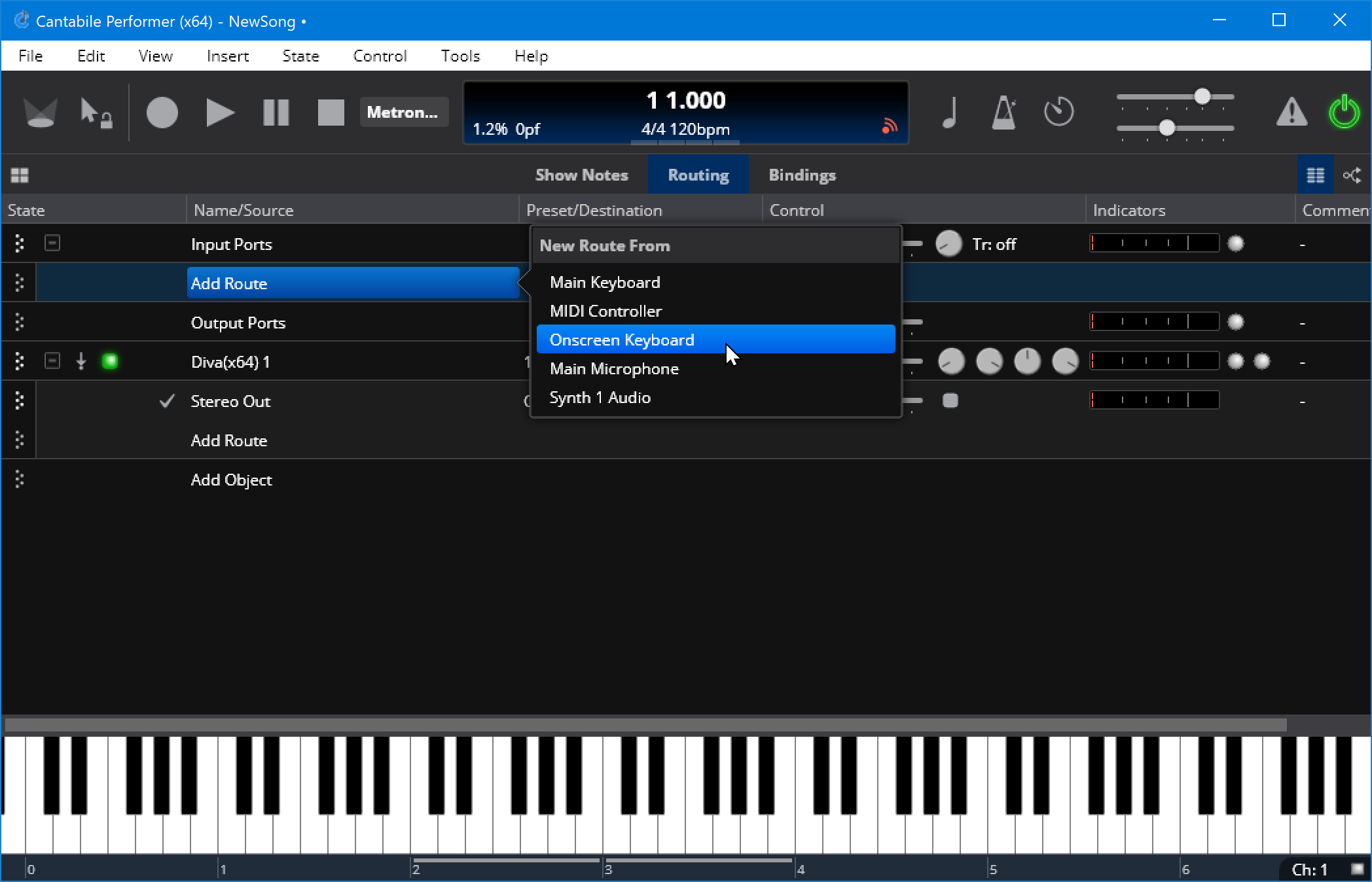Switch to the Routing tab
This screenshot has width=1372, height=882.
coord(698,175)
